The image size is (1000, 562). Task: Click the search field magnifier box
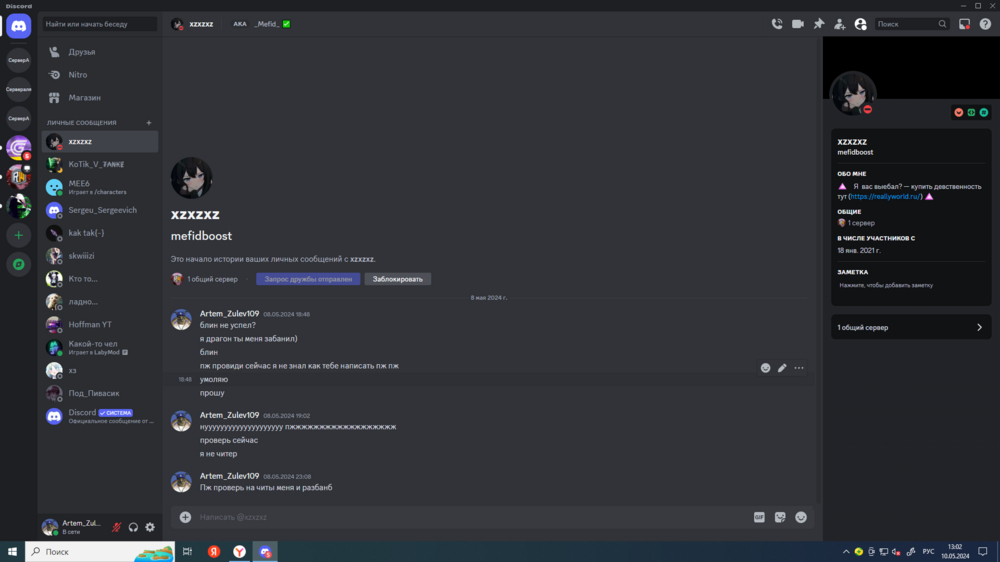(911, 24)
